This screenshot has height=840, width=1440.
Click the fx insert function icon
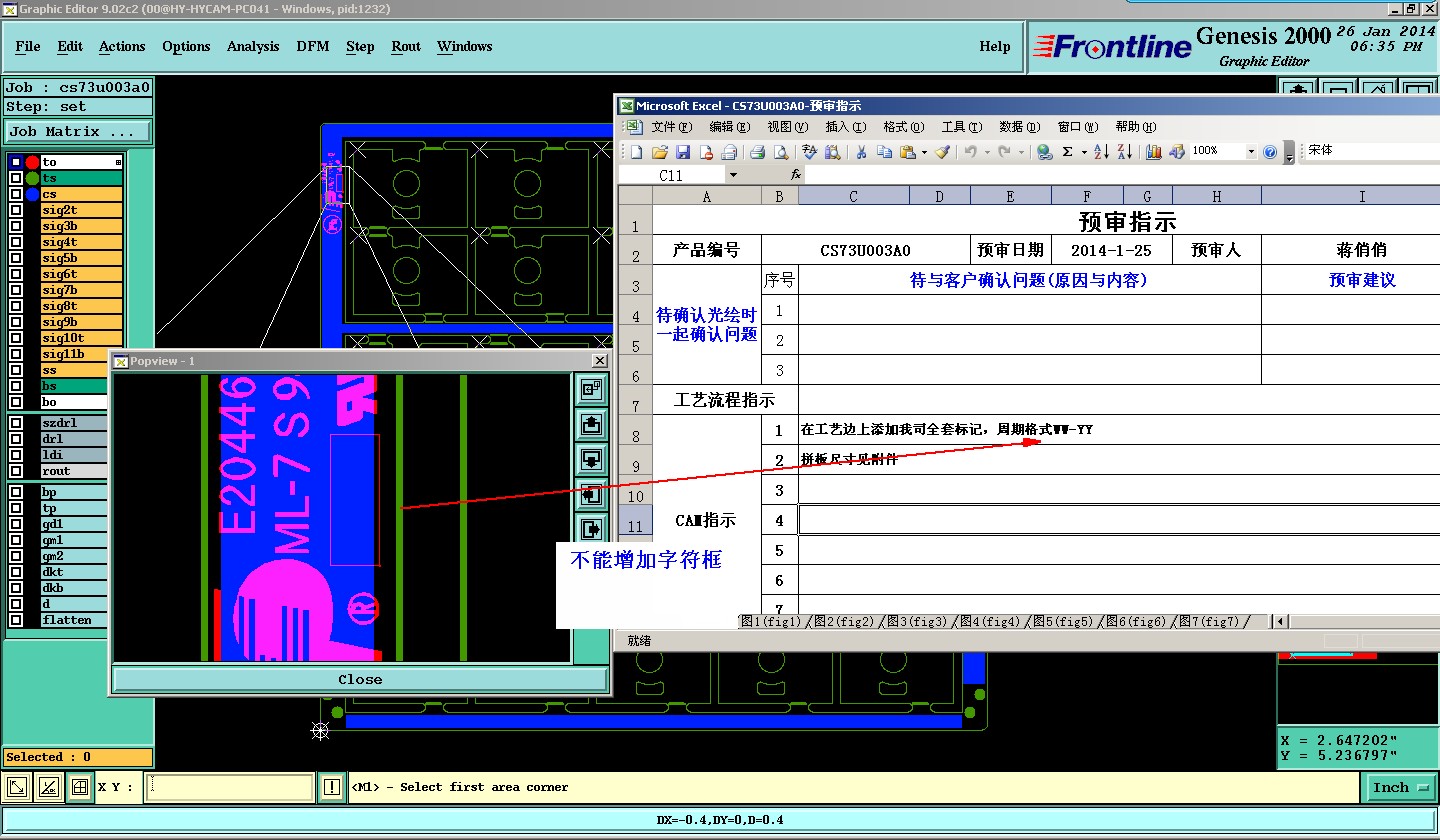796,175
